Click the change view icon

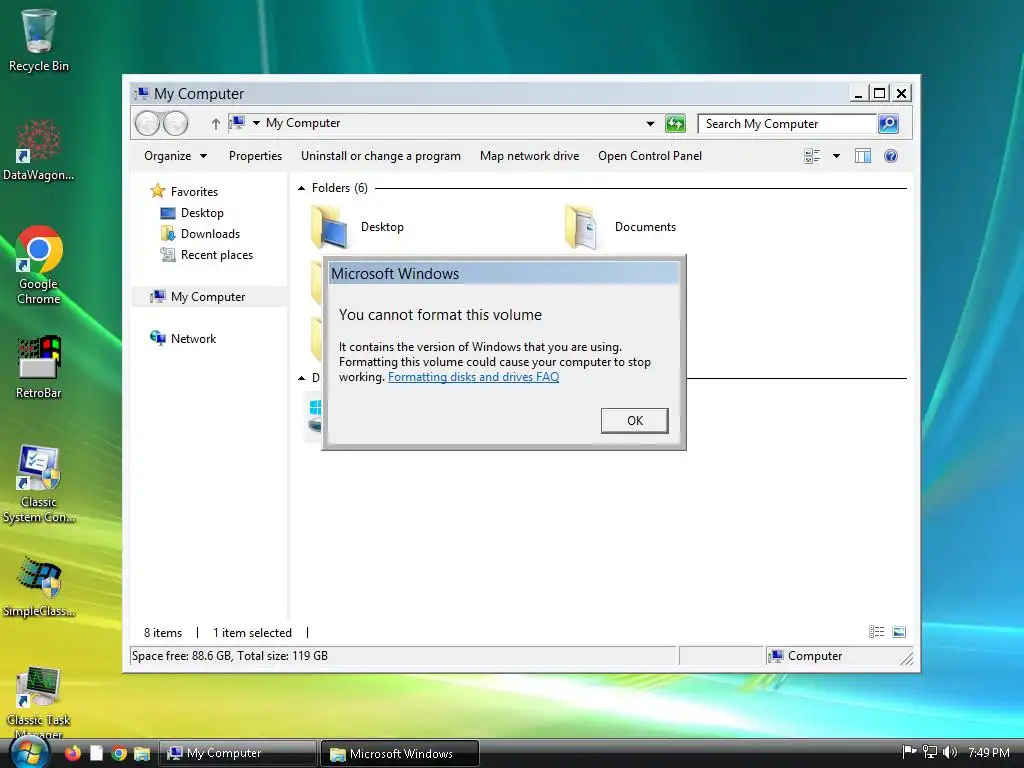(x=812, y=156)
